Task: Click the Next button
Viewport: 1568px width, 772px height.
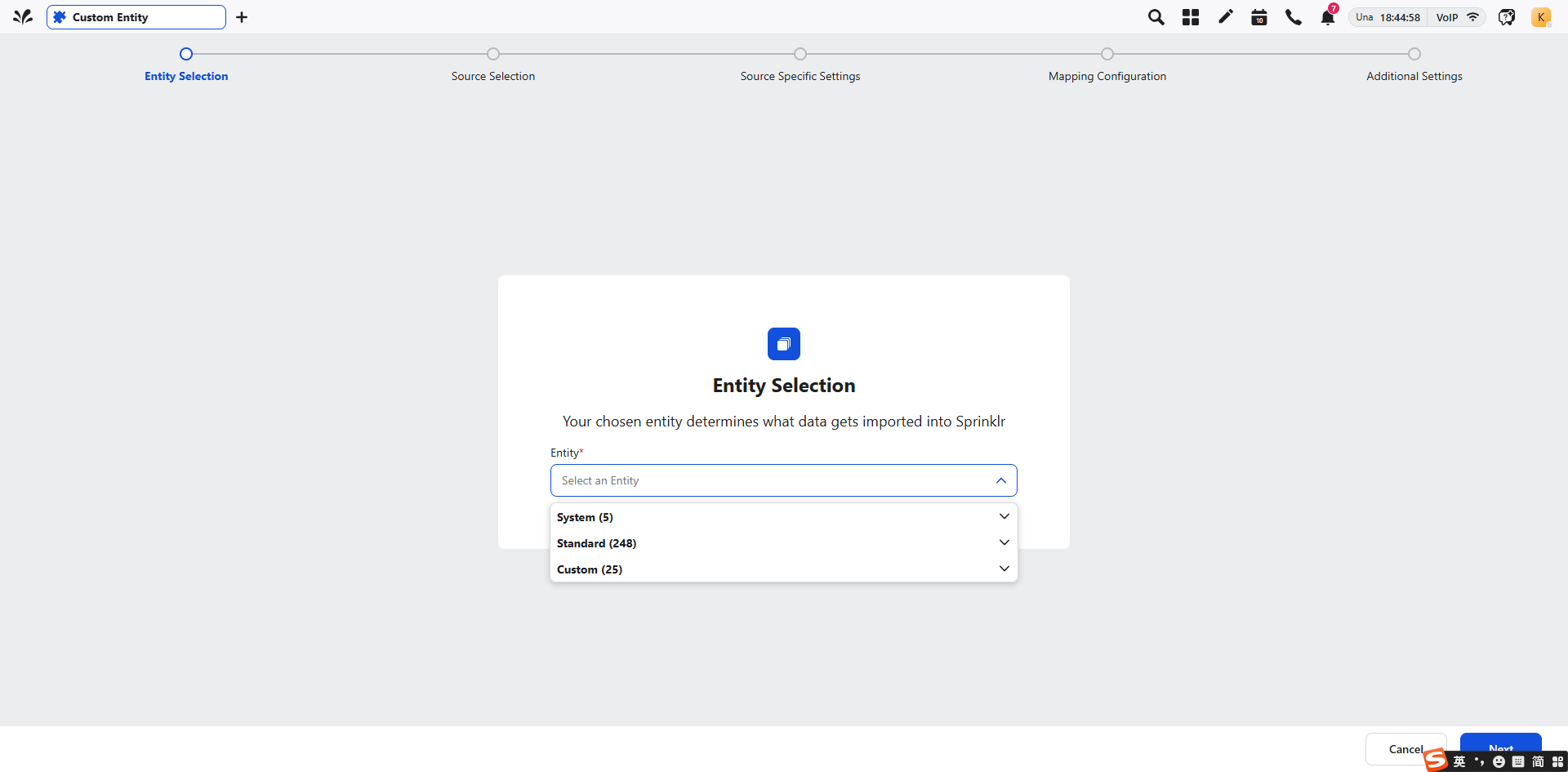Action: tap(1501, 749)
